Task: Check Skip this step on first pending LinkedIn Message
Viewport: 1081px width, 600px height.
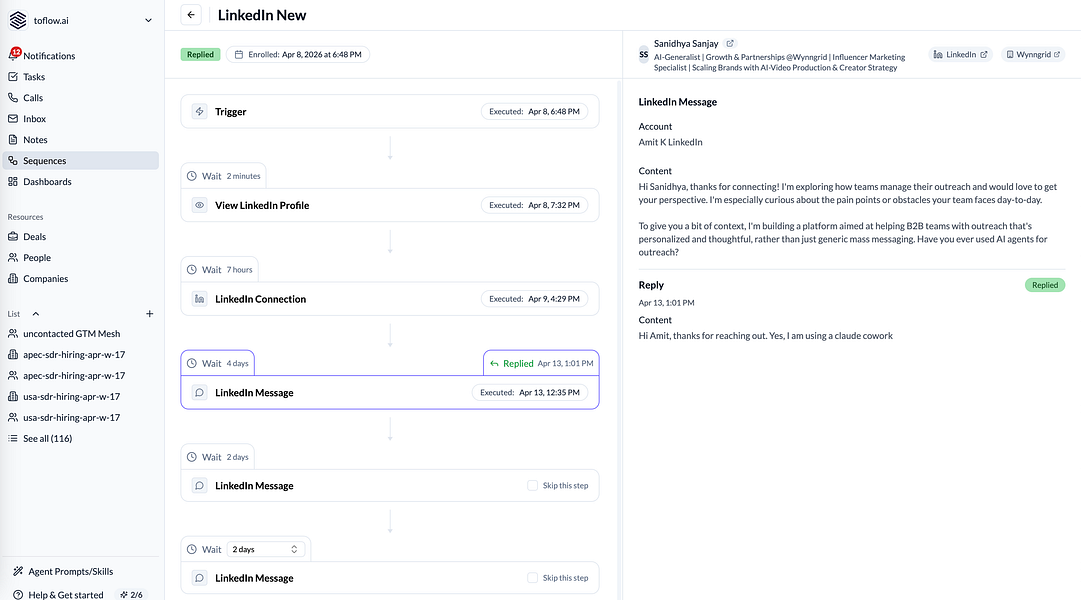Action: tap(532, 486)
